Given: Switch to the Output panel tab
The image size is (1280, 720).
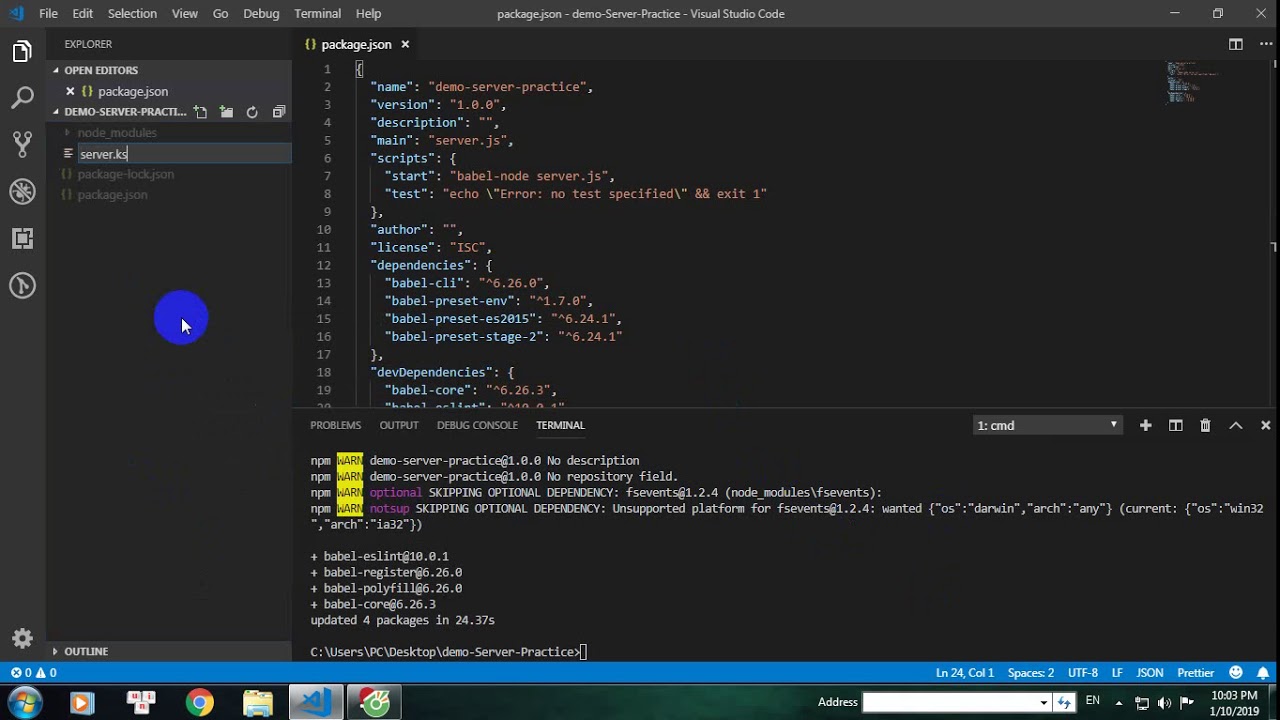Looking at the screenshot, I should click(x=399, y=425).
